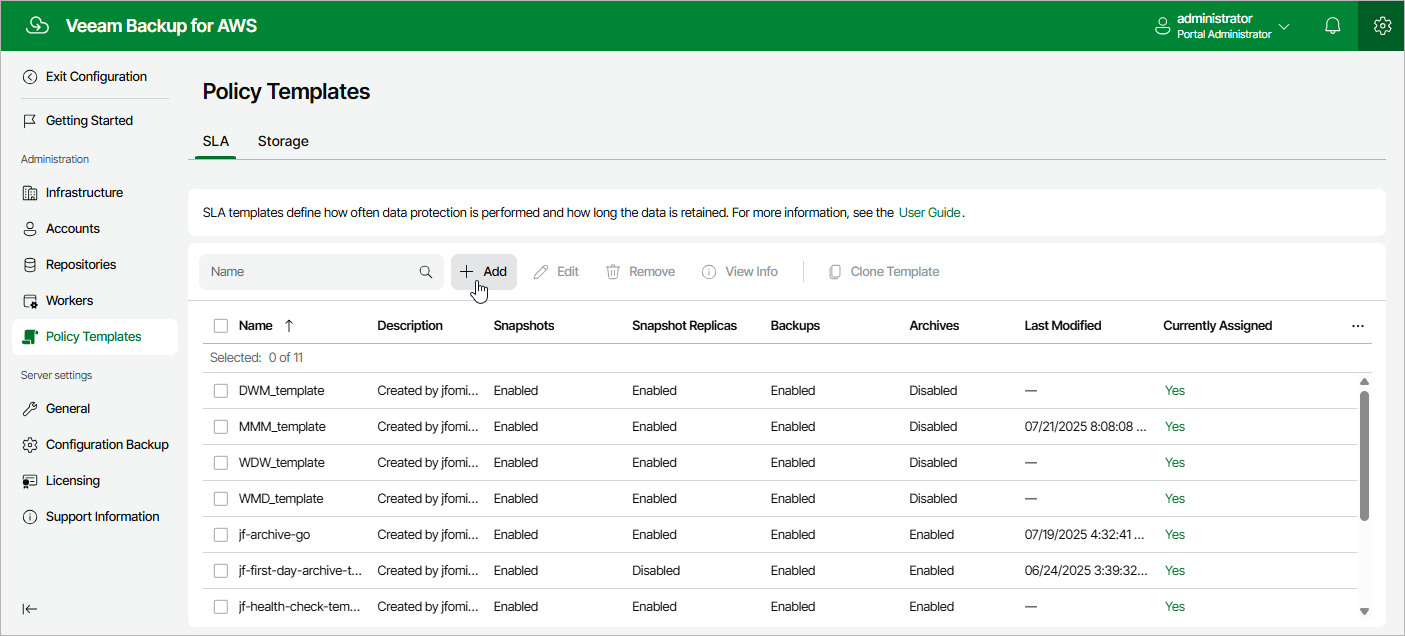This screenshot has width=1405, height=636.
Task: Open Repositories from the sidebar
Action: coord(81,265)
